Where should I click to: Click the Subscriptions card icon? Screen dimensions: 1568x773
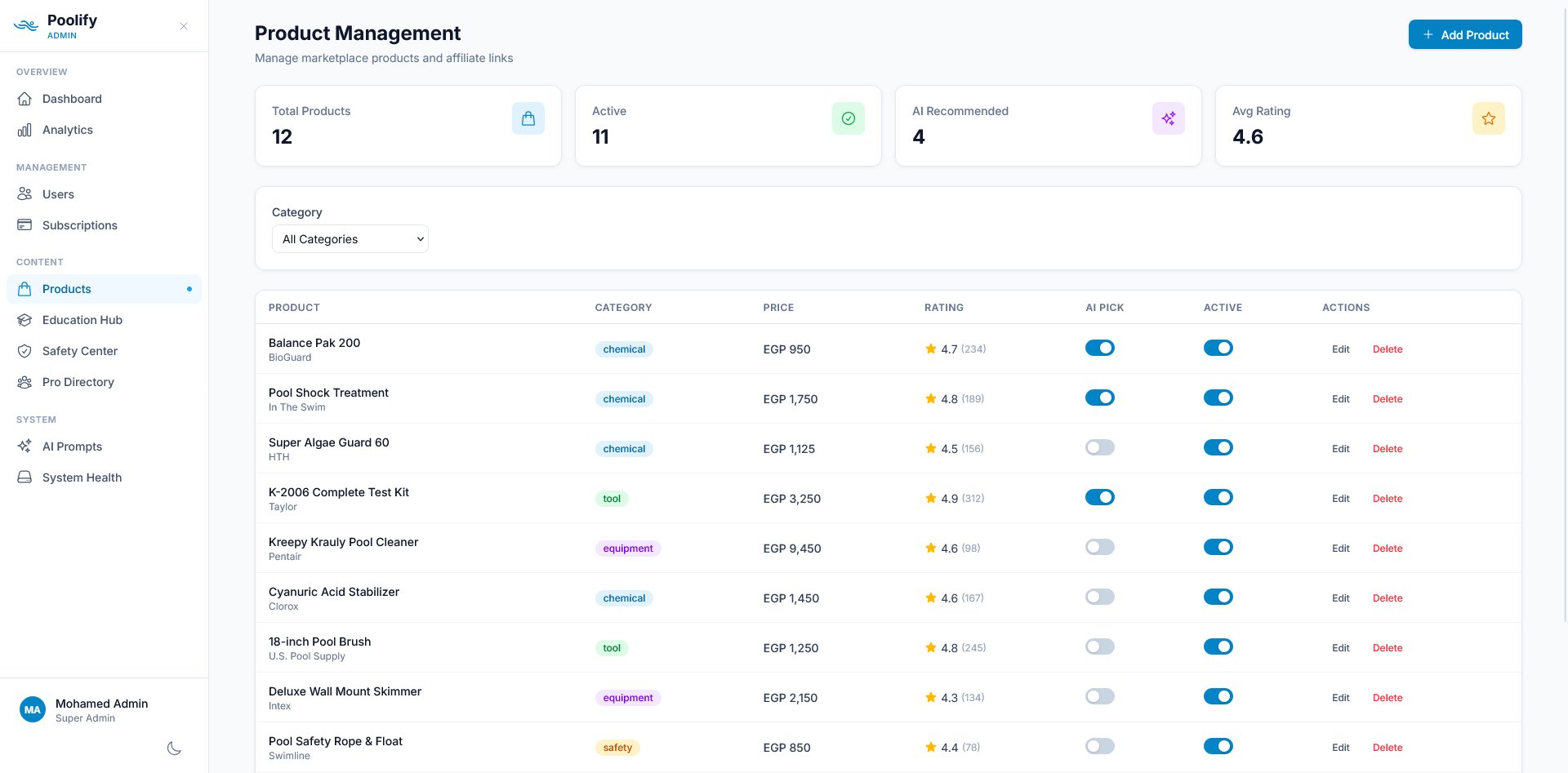25,225
